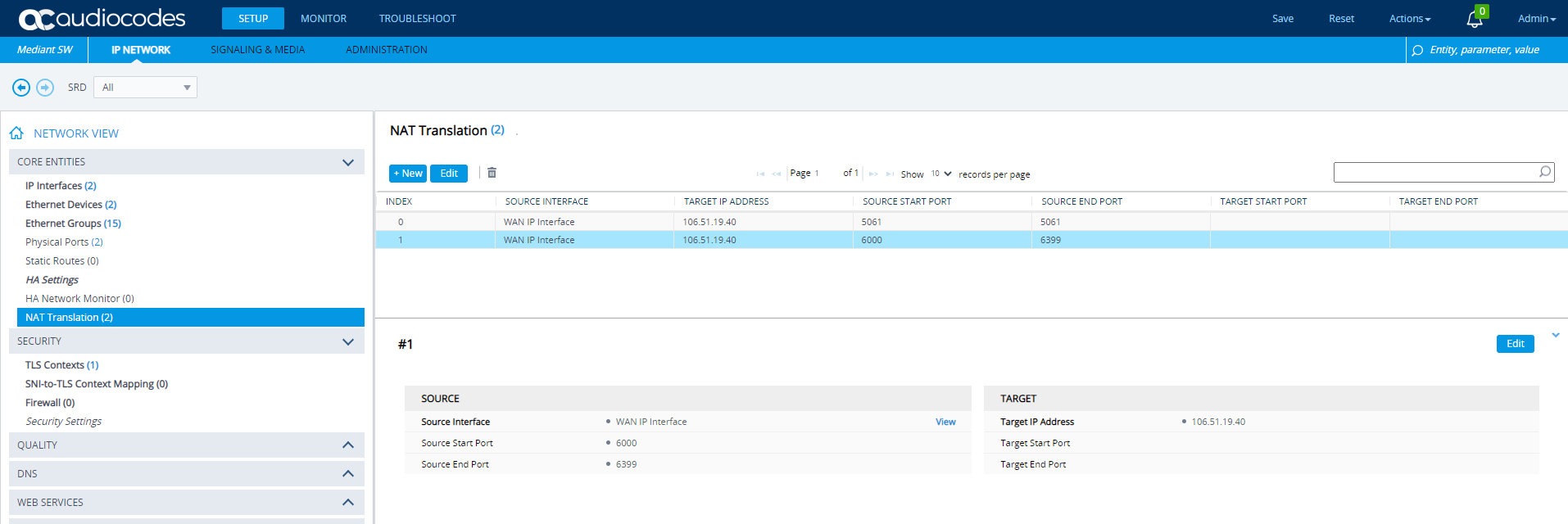This screenshot has height=524, width=1568.
Task: Click the Save button
Action: point(1283,19)
